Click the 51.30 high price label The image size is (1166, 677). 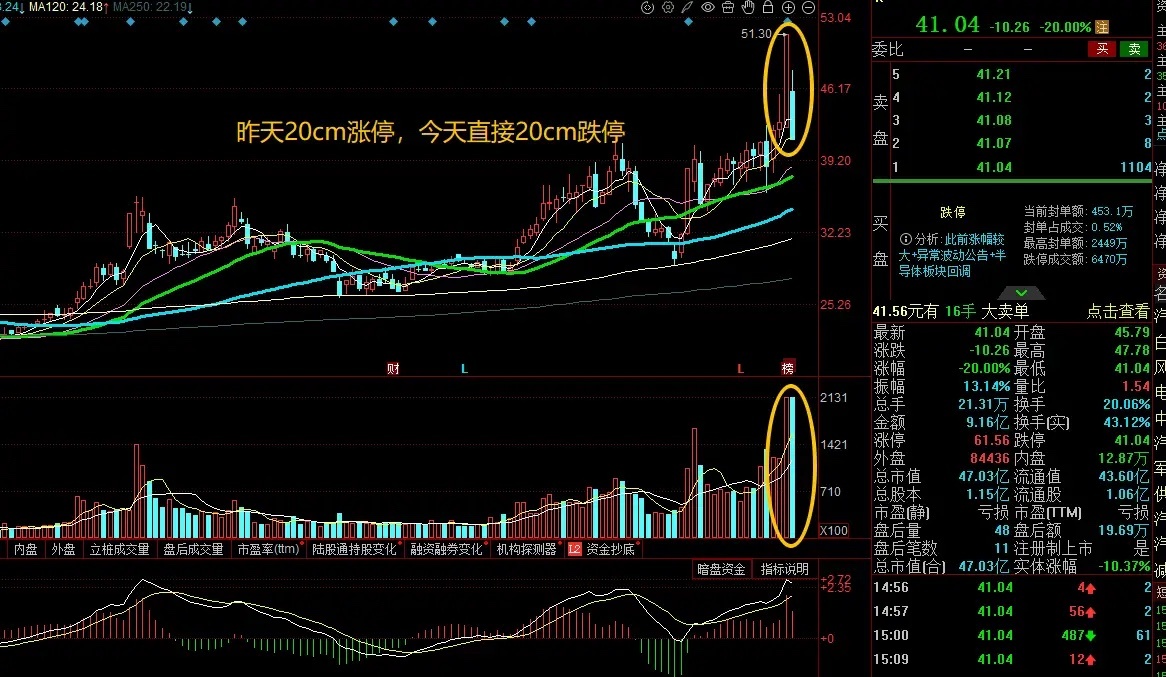[756, 33]
